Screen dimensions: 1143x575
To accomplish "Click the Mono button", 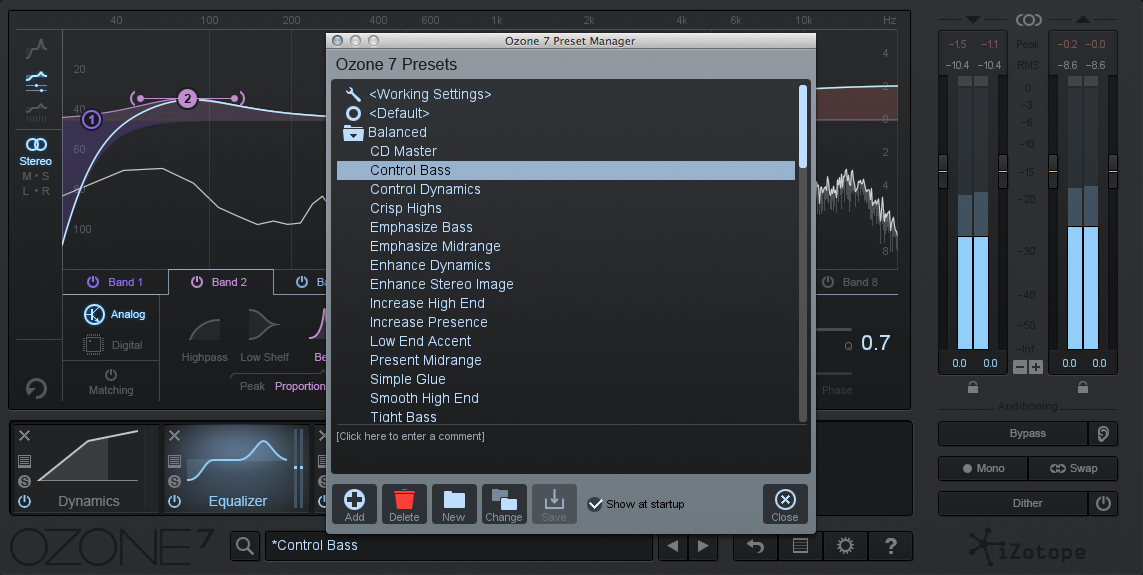I will pyautogui.click(x=983, y=469).
